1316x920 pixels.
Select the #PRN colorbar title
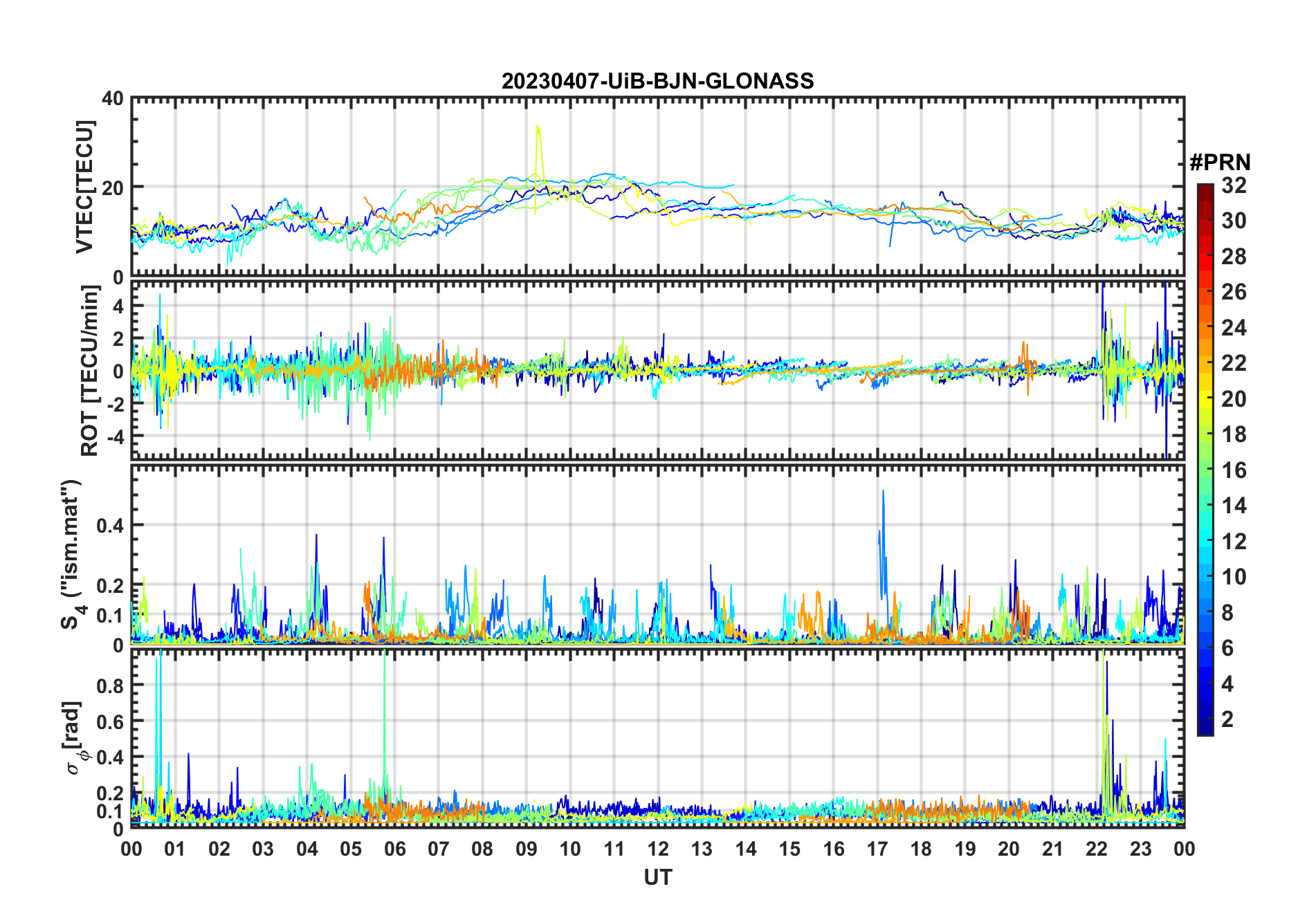pyautogui.click(x=1220, y=163)
